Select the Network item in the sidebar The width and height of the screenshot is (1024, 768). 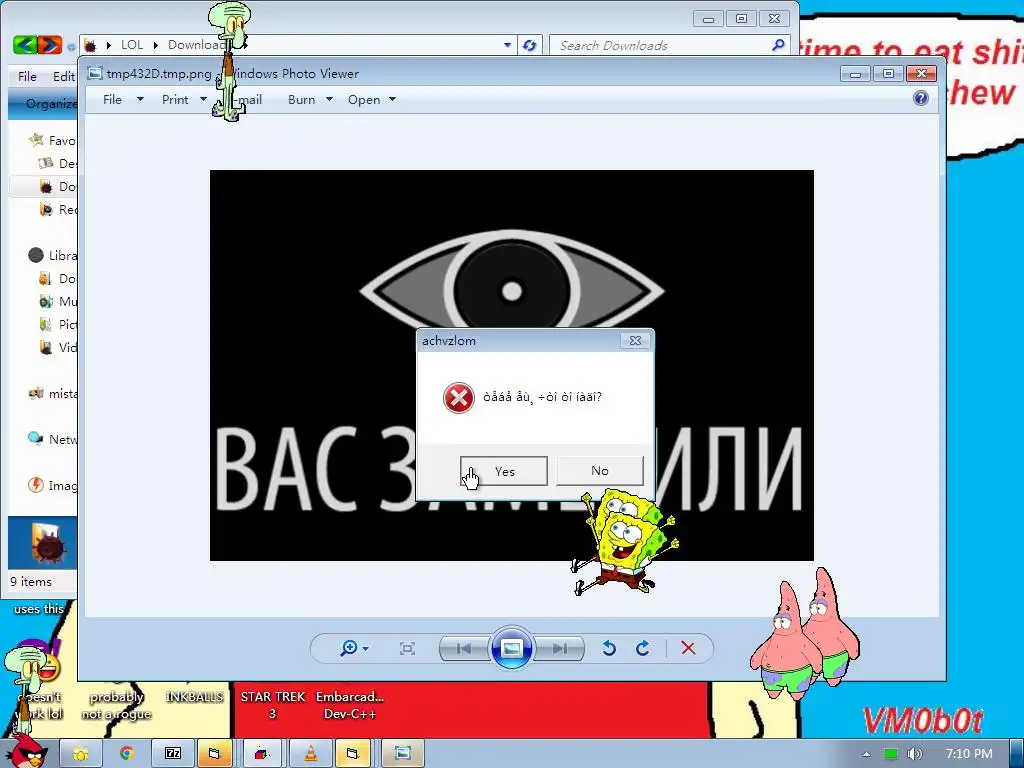pyautogui.click(x=52, y=439)
